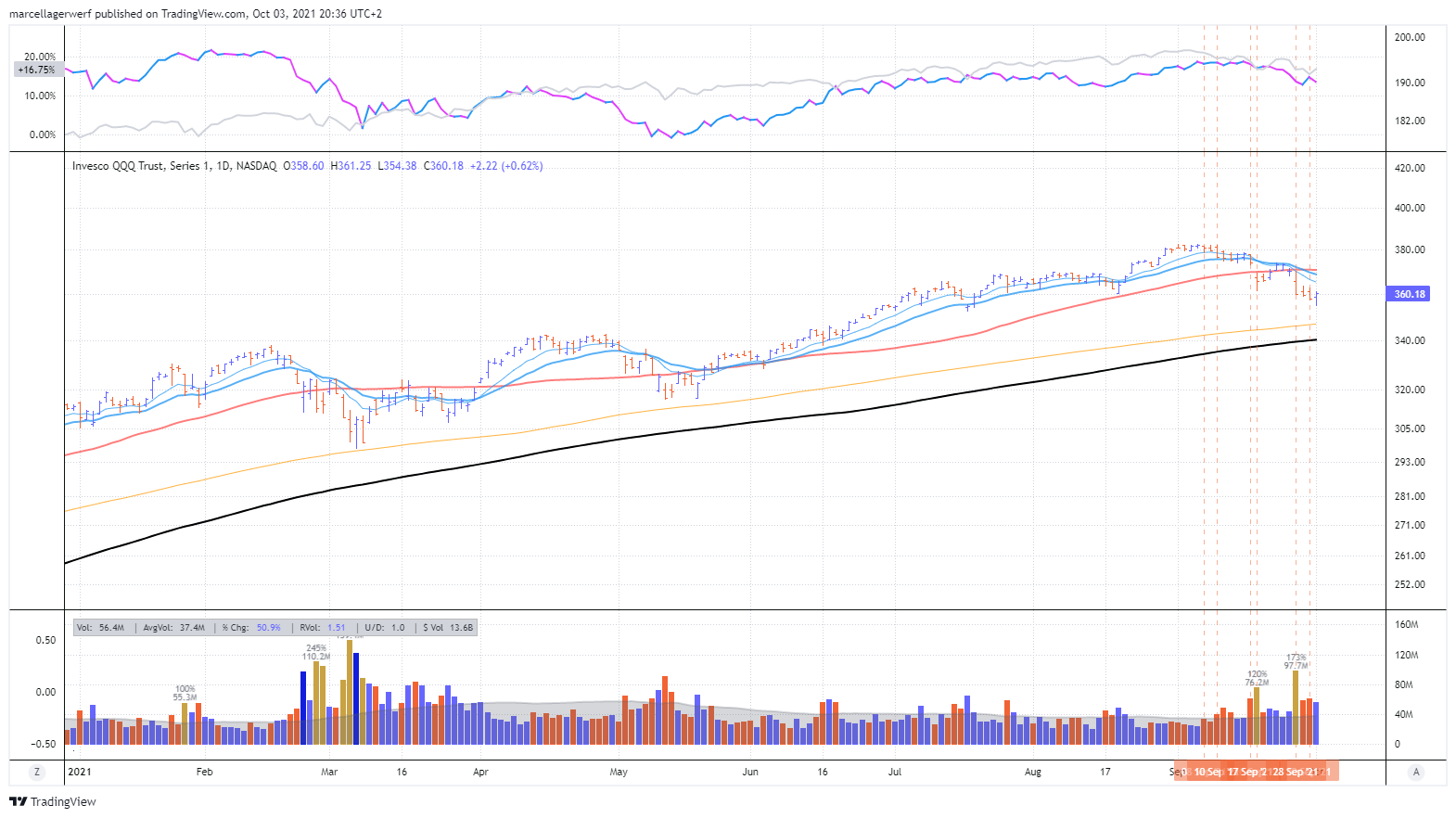Click the 182.00 label on top pane axis

click(x=1410, y=121)
